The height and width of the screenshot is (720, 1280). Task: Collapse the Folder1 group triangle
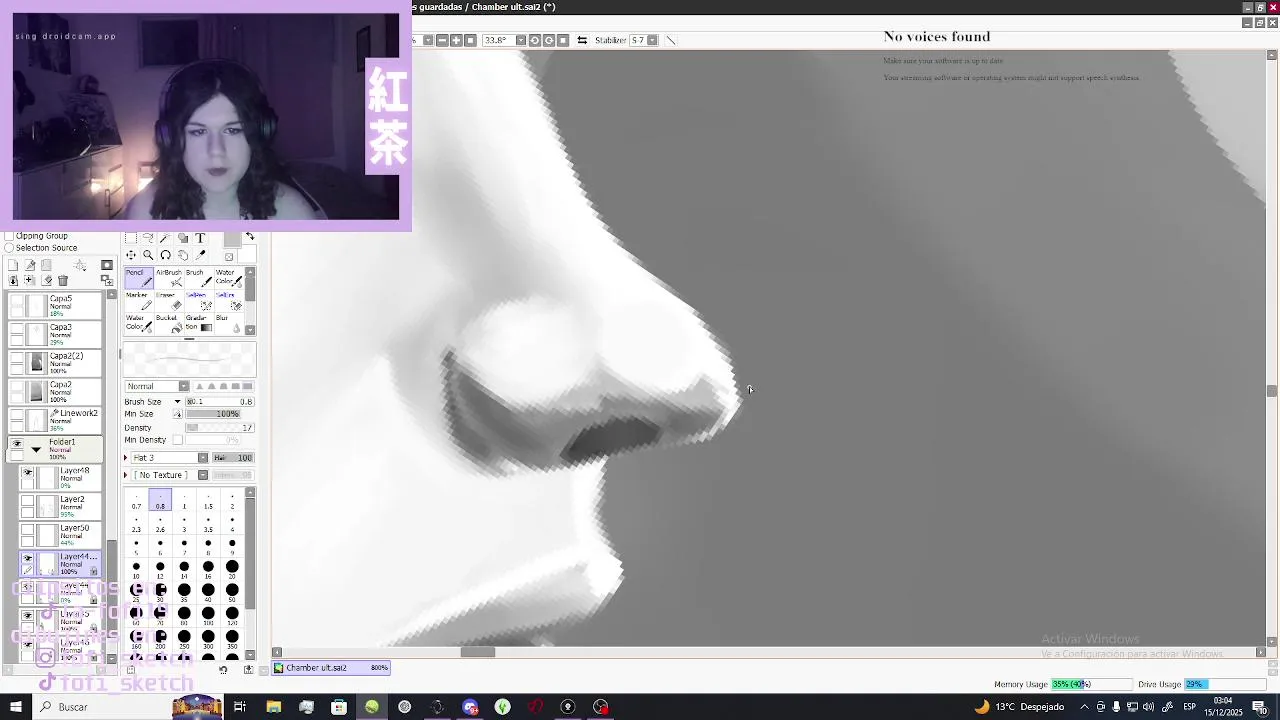(x=36, y=450)
